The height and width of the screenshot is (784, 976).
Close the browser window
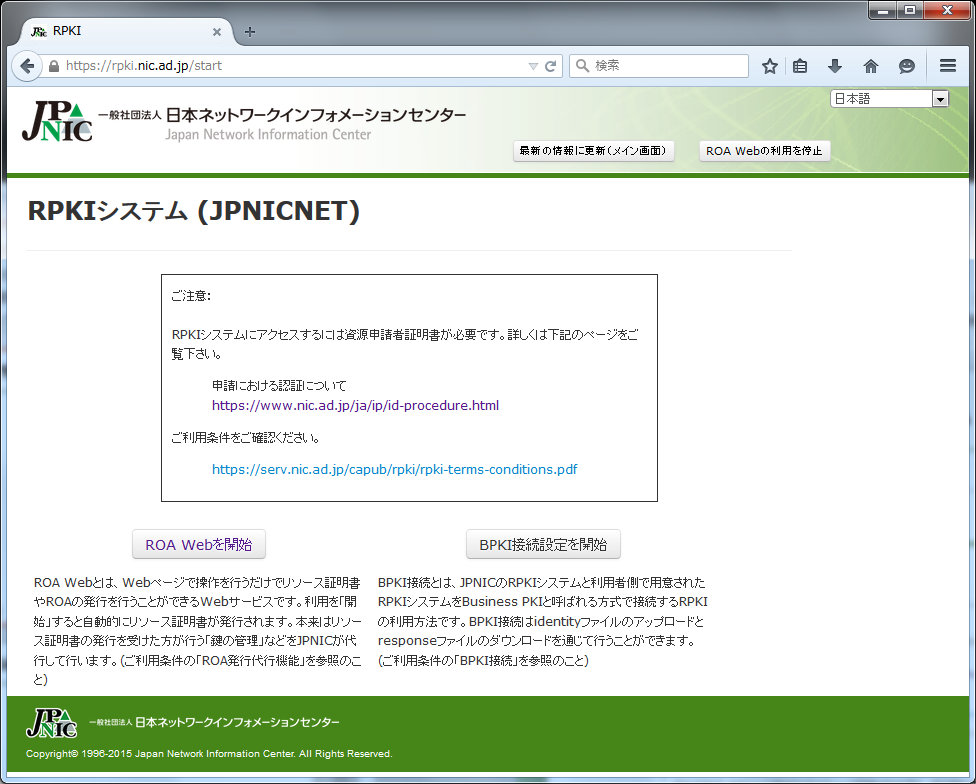click(947, 11)
